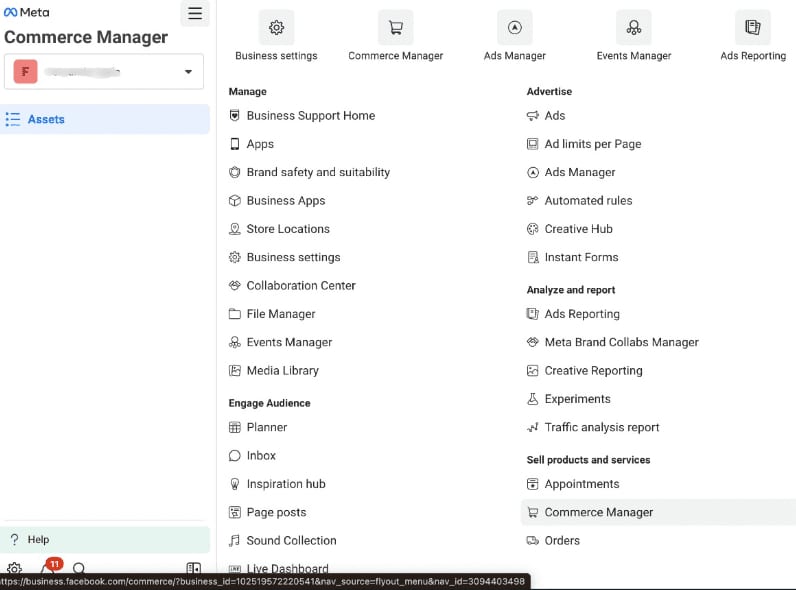Click the Meta logo at top left

[27, 13]
